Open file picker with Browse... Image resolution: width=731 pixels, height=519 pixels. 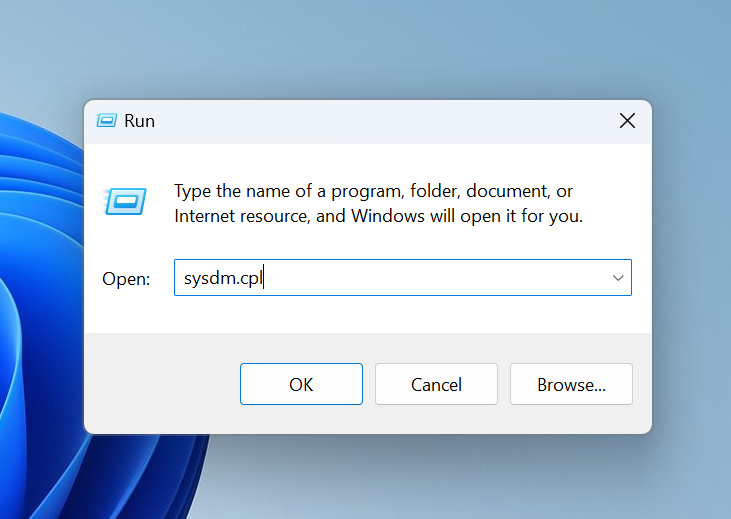571,384
